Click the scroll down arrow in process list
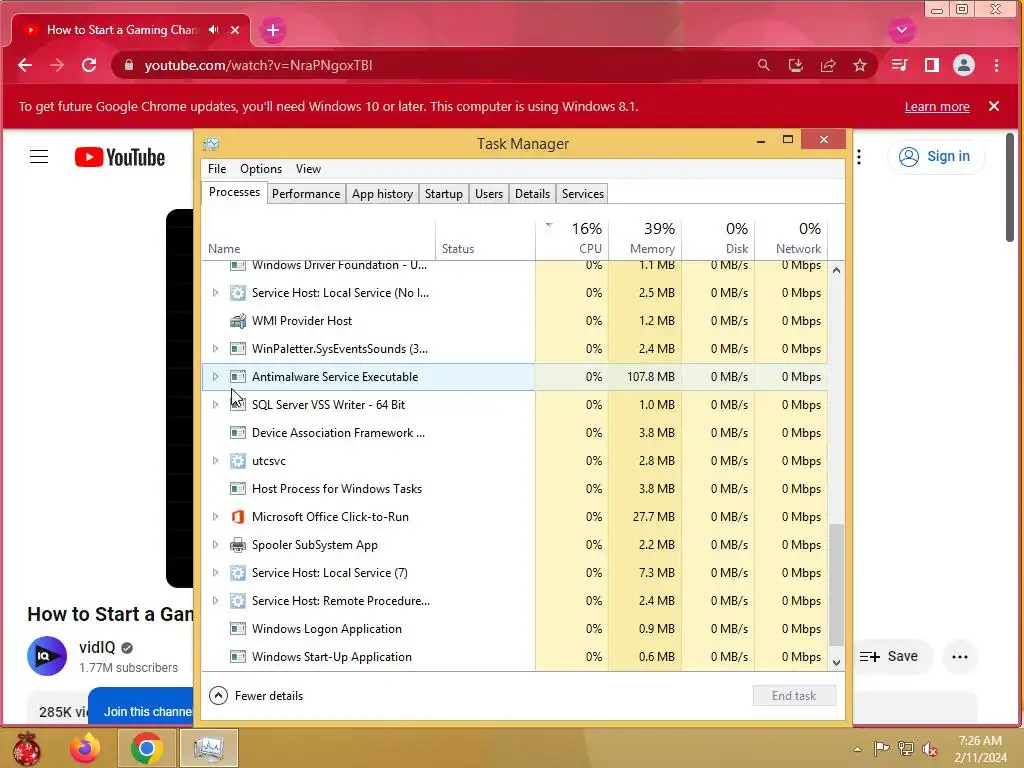This screenshot has height=768, width=1024. (x=836, y=663)
